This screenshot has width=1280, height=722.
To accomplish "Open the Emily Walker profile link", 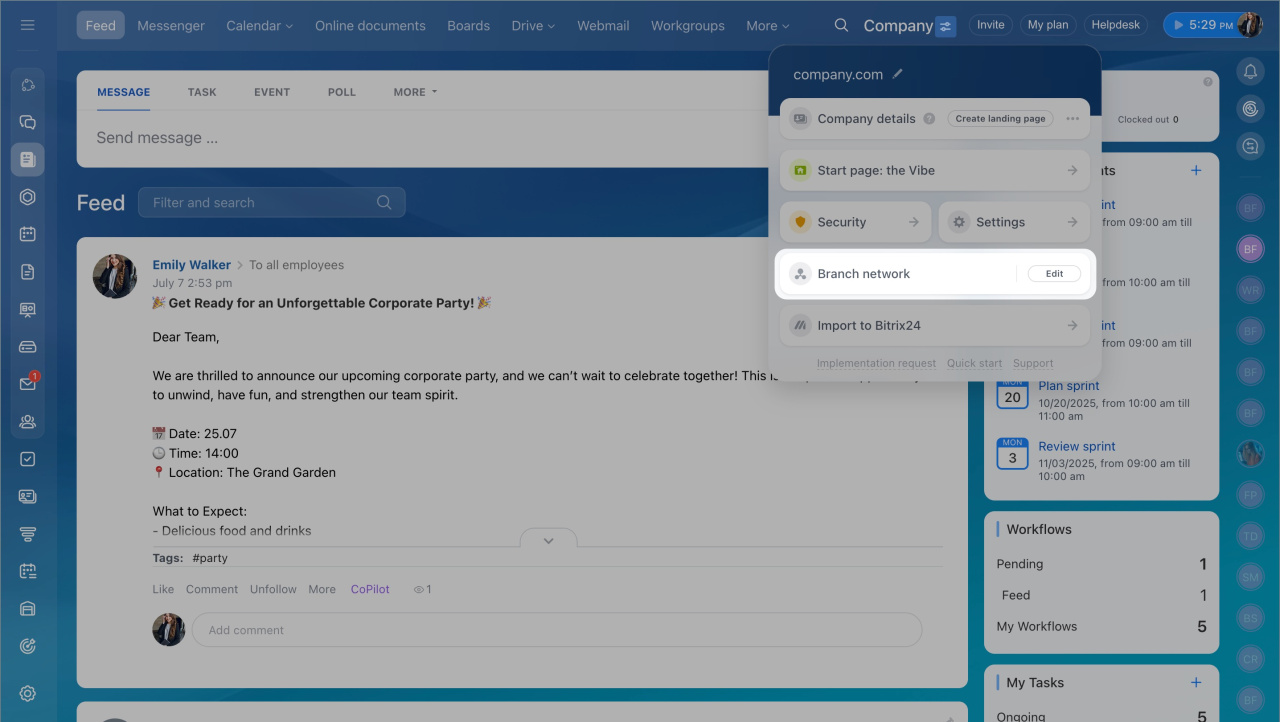I will [x=191, y=265].
